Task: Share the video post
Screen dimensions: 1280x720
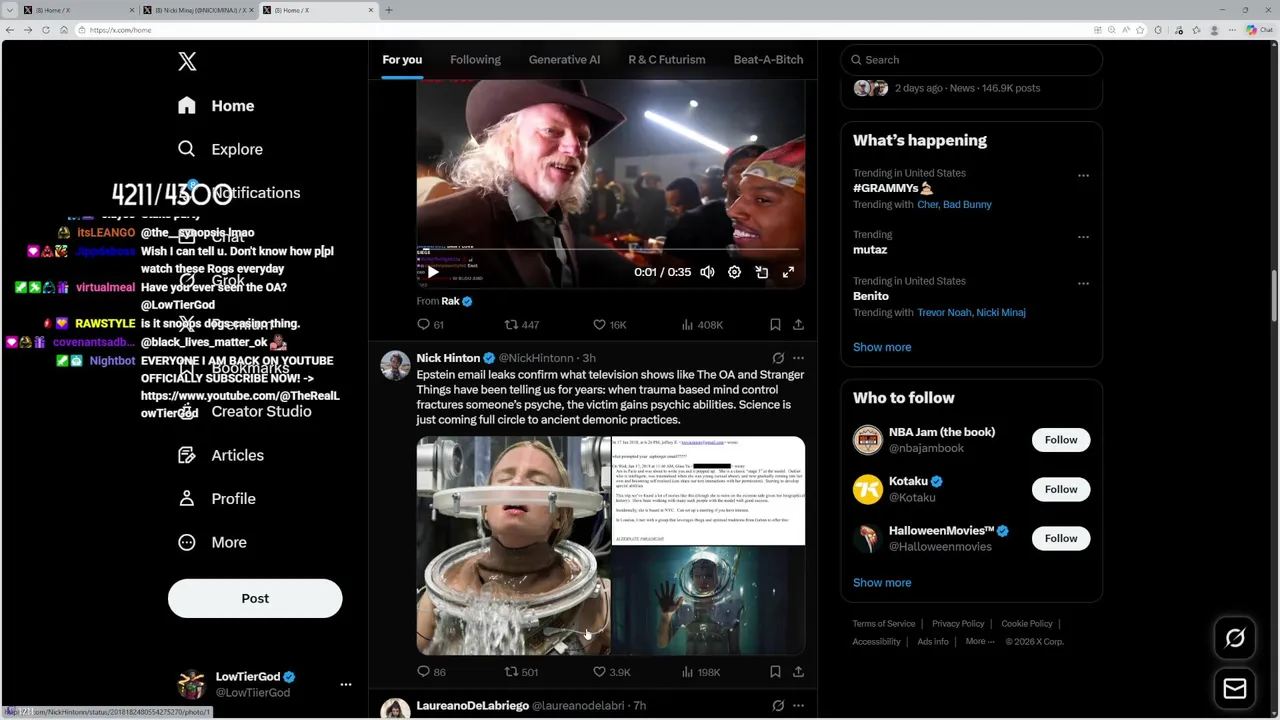Action: (798, 325)
